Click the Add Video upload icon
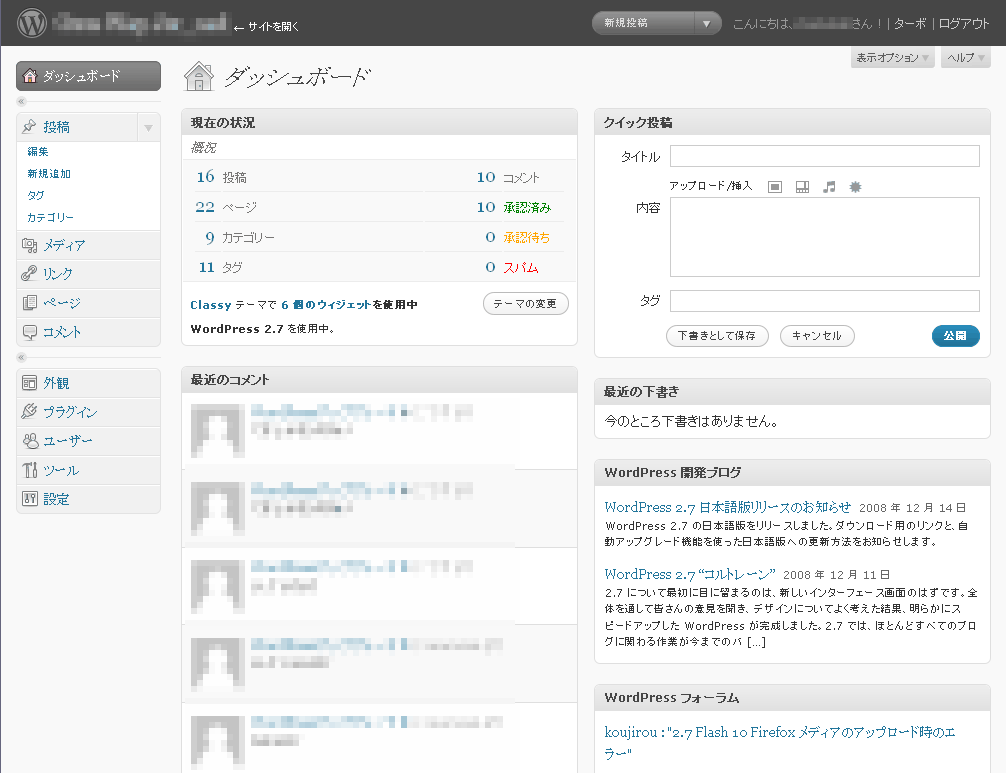1006x773 pixels. tap(802, 187)
